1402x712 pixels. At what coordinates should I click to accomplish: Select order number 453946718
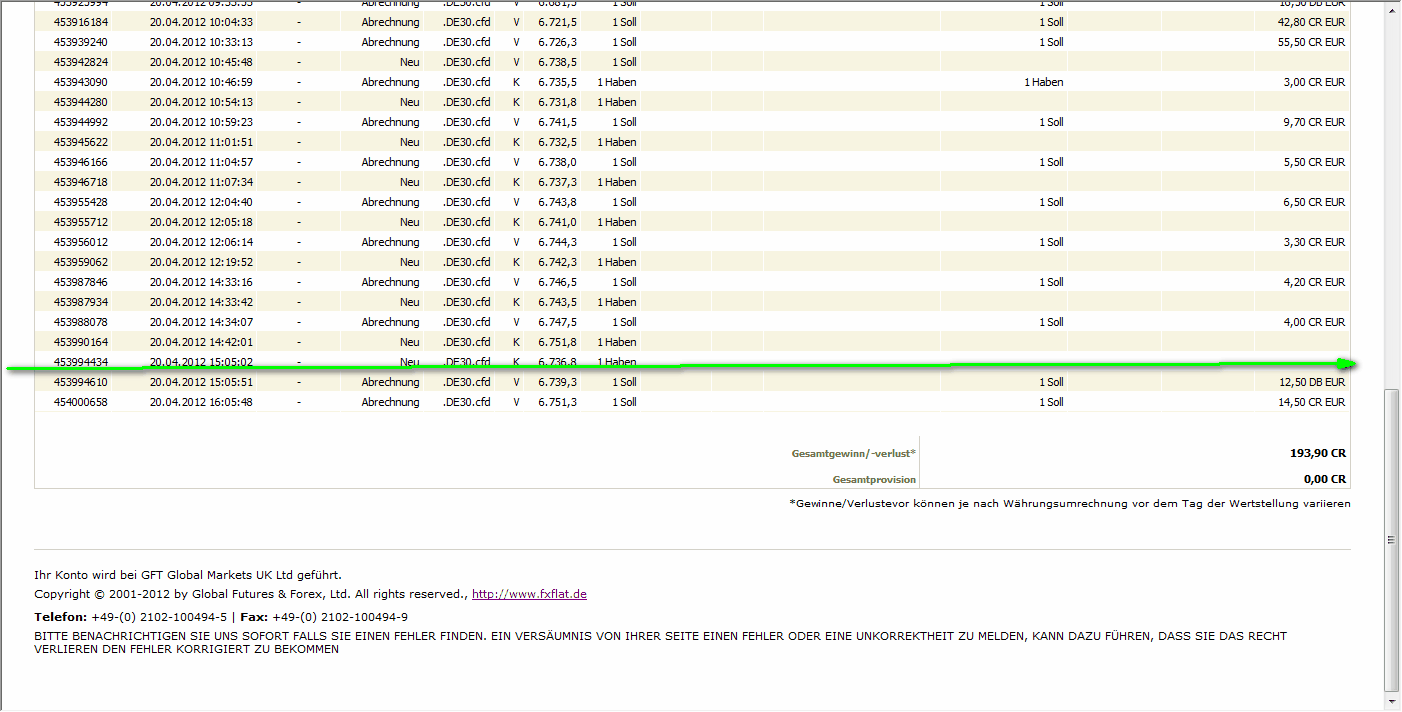pos(81,182)
